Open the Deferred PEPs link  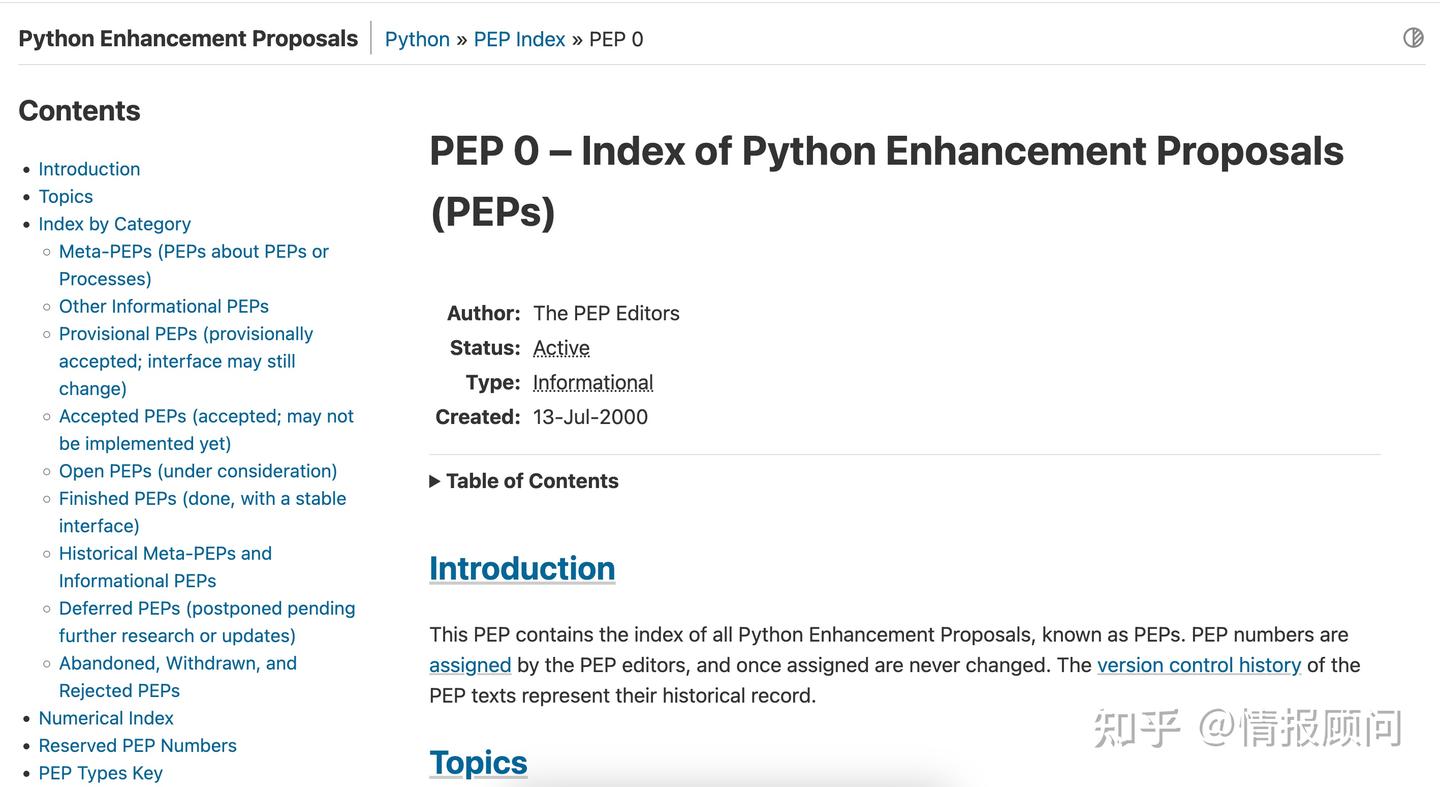207,608
